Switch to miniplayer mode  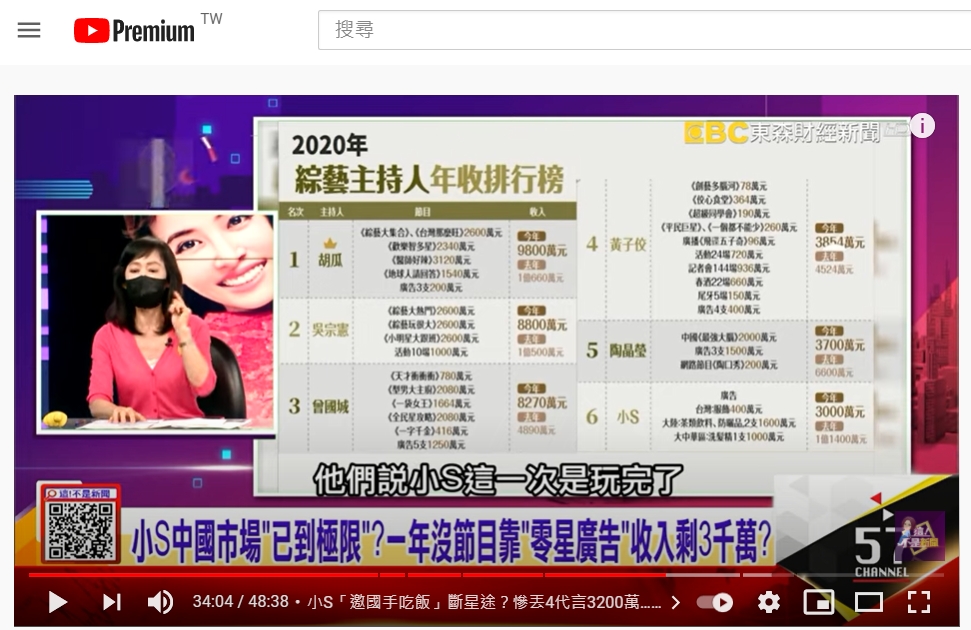[818, 602]
